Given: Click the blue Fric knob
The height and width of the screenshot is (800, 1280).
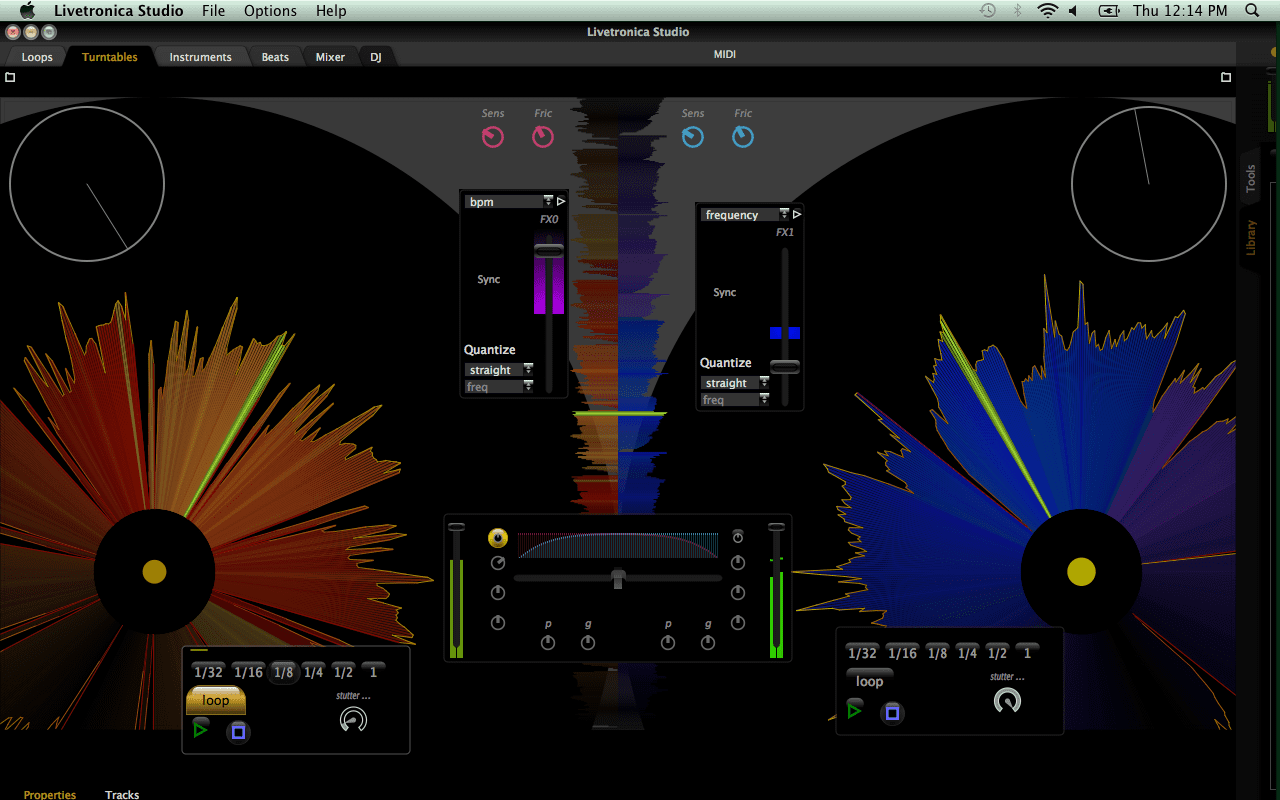Looking at the screenshot, I should [x=743, y=138].
